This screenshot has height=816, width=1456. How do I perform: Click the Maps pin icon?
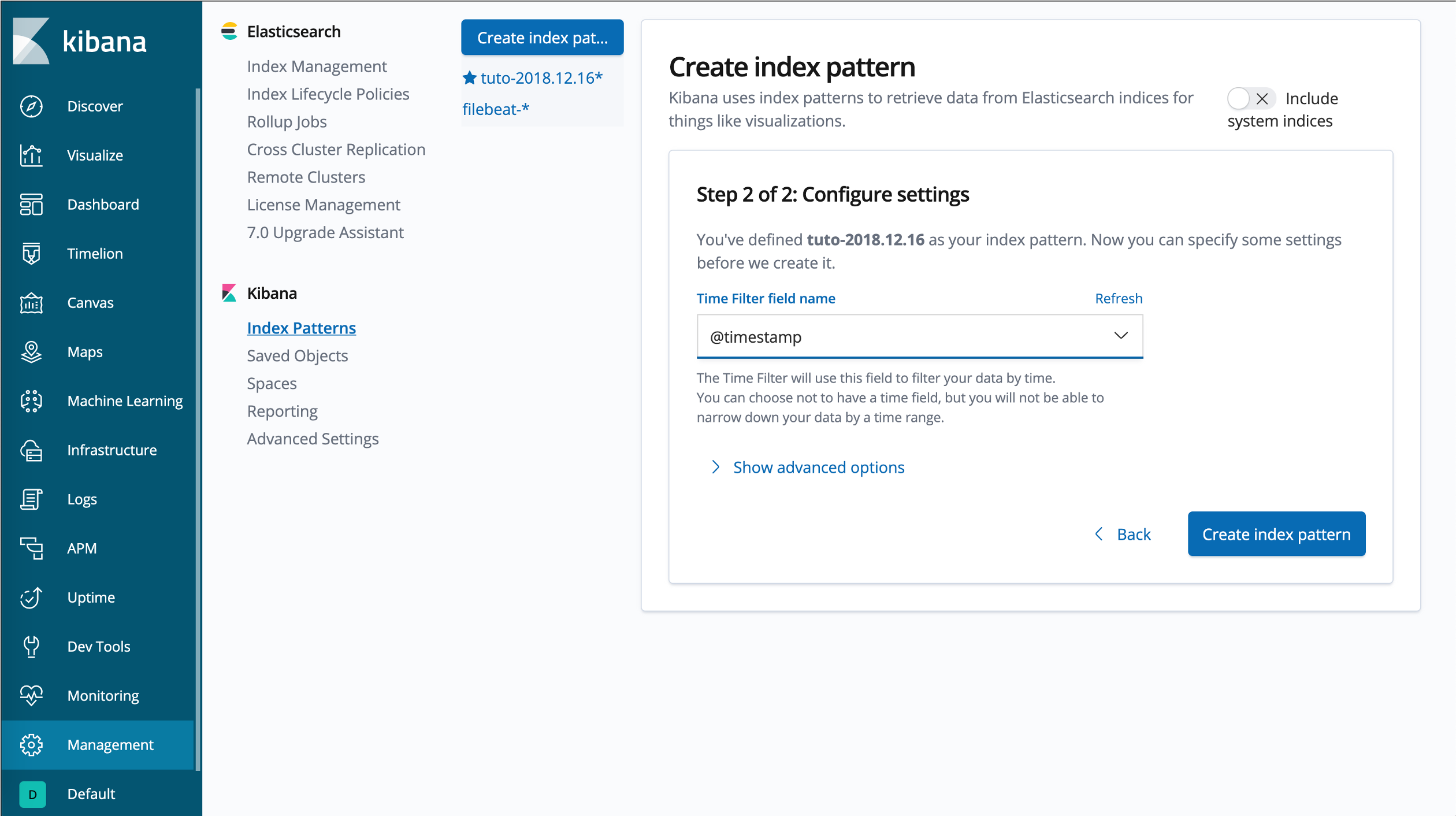pyautogui.click(x=31, y=352)
